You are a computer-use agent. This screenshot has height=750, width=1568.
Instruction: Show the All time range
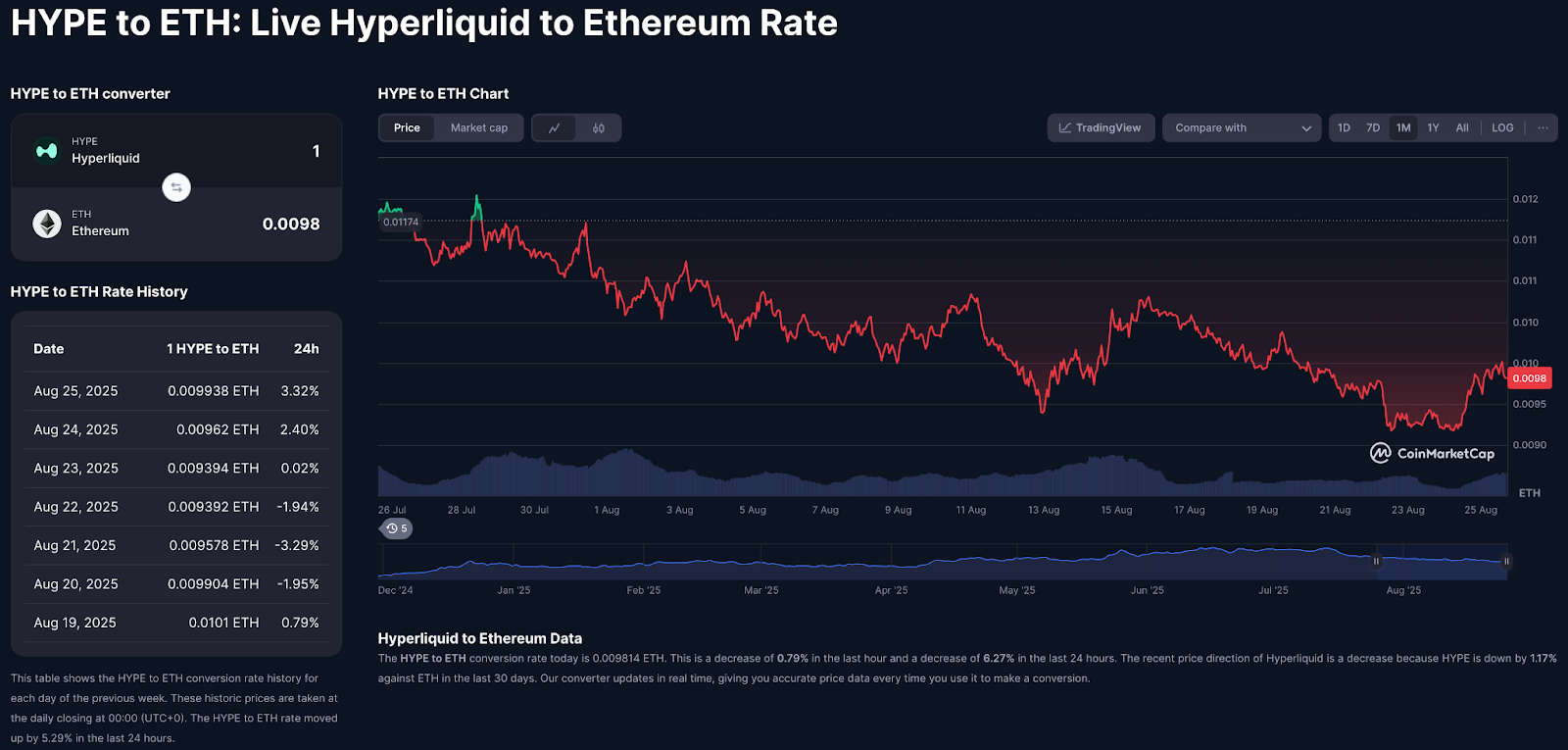tap(1462, 128)
